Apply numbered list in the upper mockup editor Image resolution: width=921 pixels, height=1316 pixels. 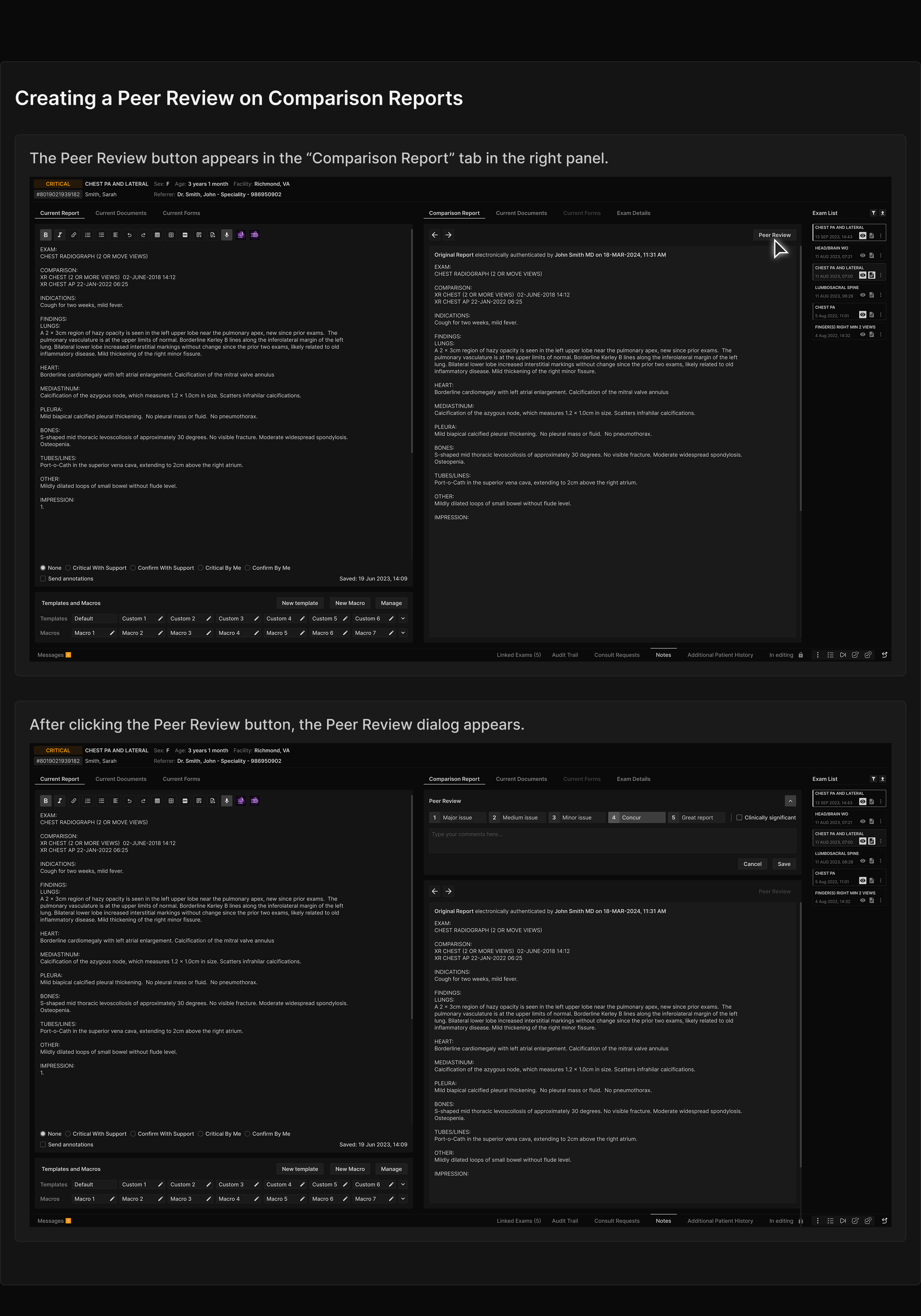(88, 235)
